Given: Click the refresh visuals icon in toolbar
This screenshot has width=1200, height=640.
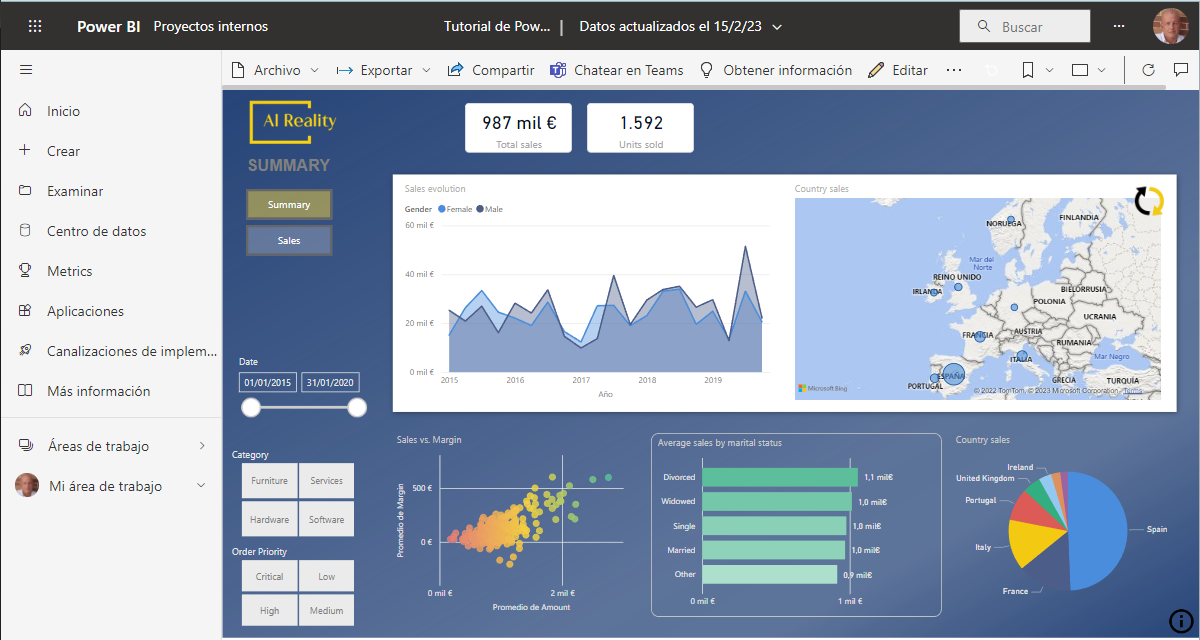Looking at the screenshot, I should (1148, 70).
